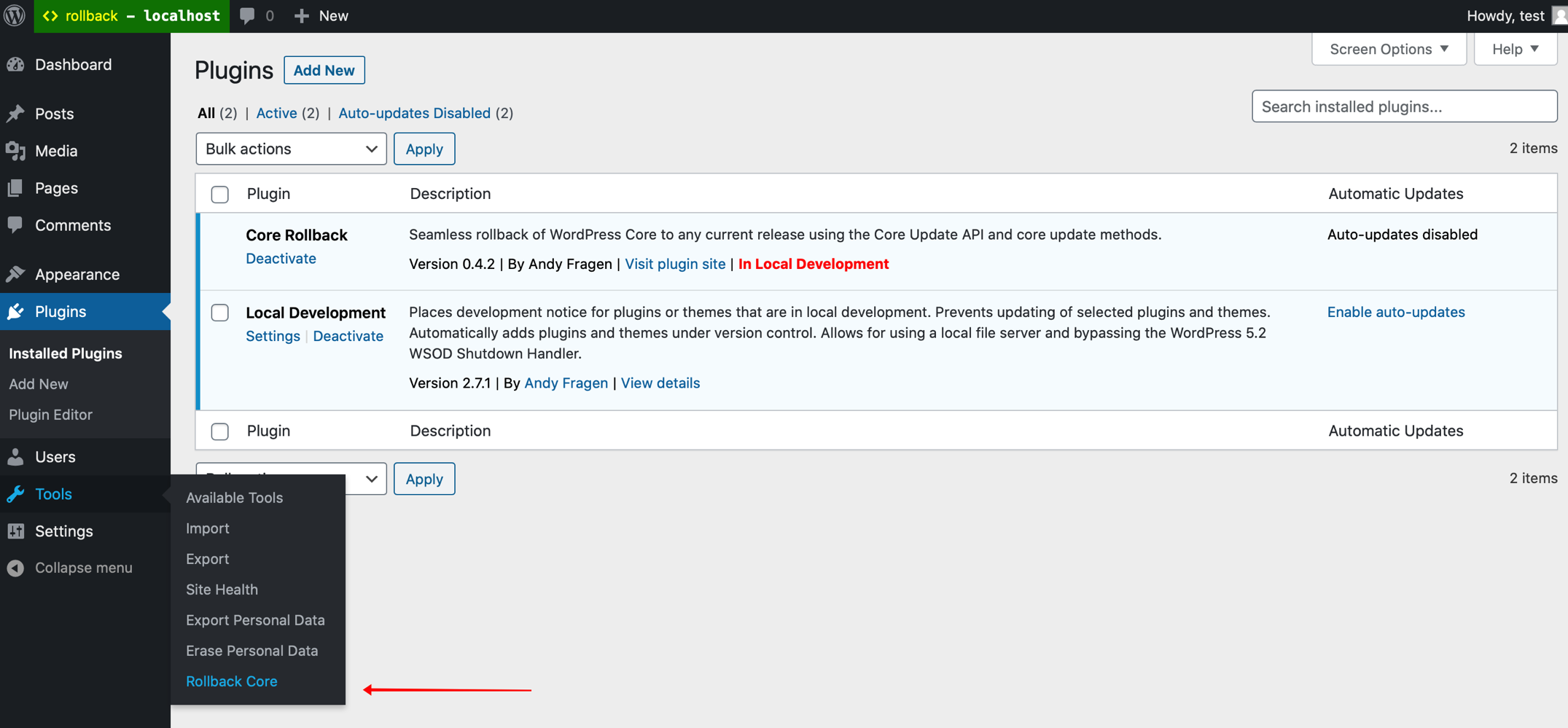Expand the Screen Options panel

pyautogui.click(x=1389, y=49)
